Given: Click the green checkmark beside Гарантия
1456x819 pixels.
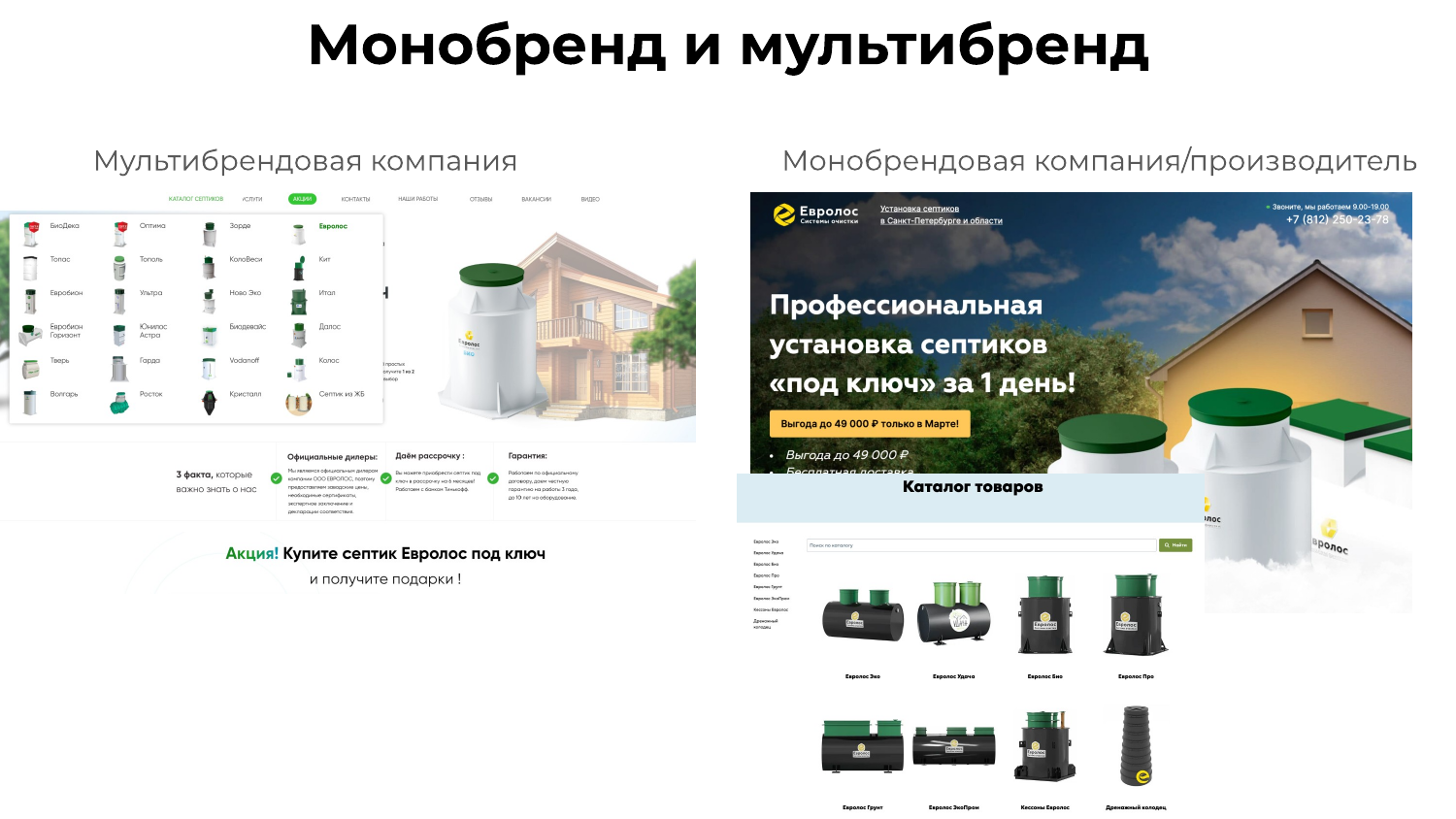Looking at the screenshot, I should click(493, 478).
